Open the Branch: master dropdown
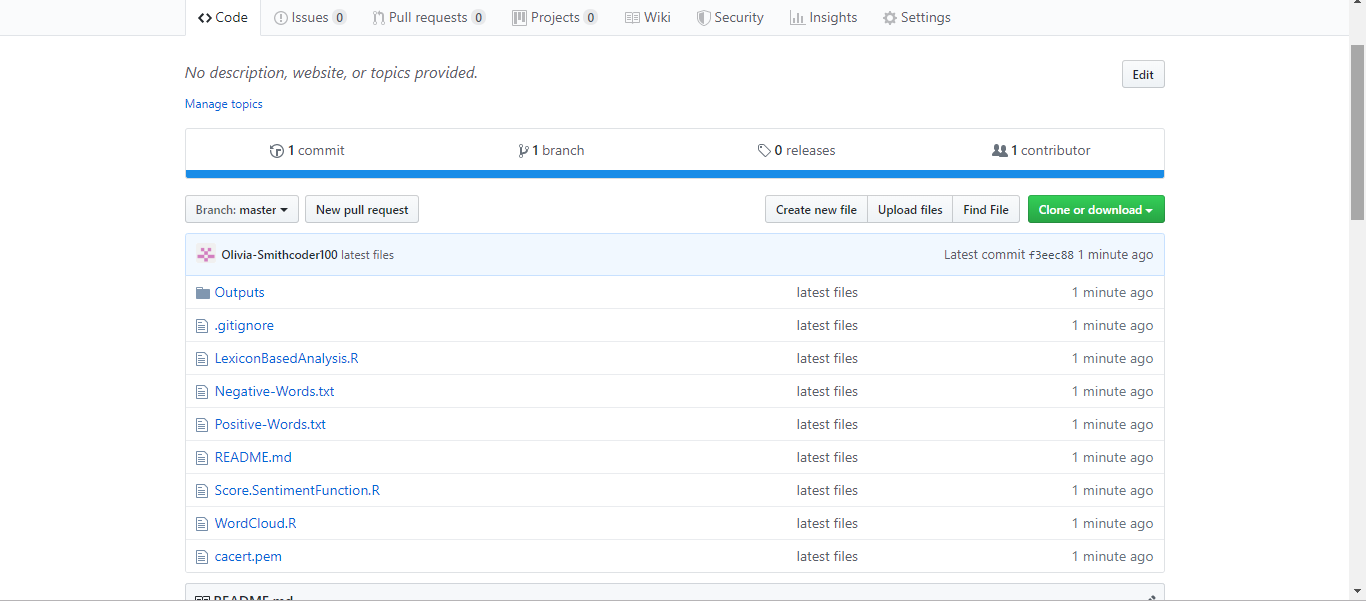 tap(241, 210)
